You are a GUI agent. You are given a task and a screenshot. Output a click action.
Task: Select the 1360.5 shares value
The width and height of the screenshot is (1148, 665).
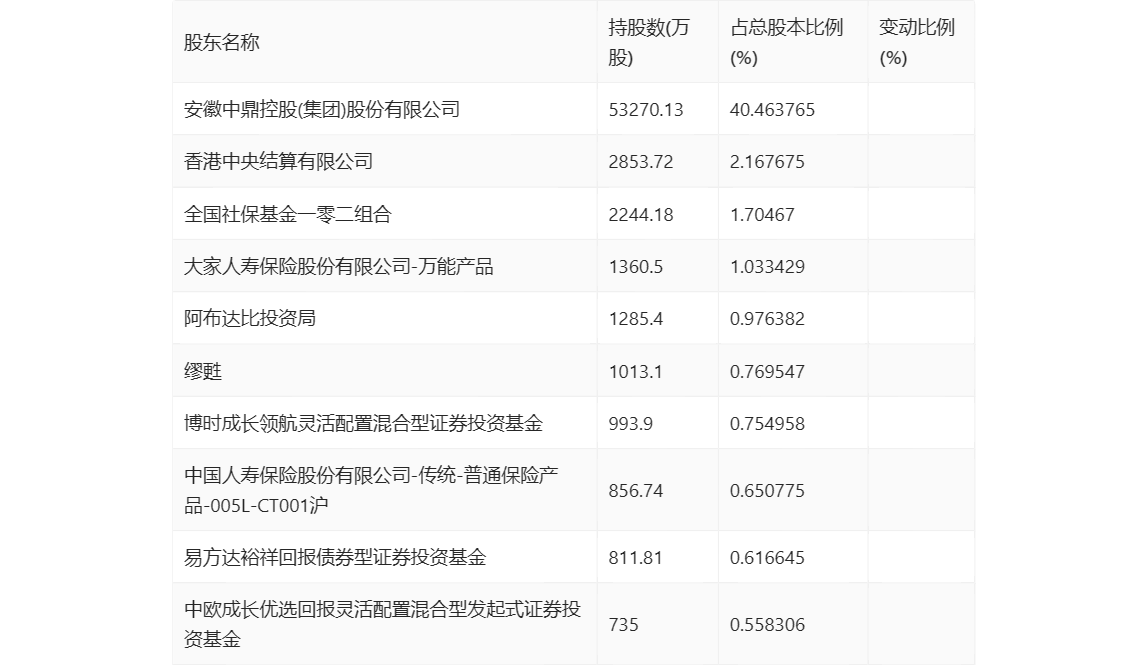pyautogui.click(x=636, y=267)
